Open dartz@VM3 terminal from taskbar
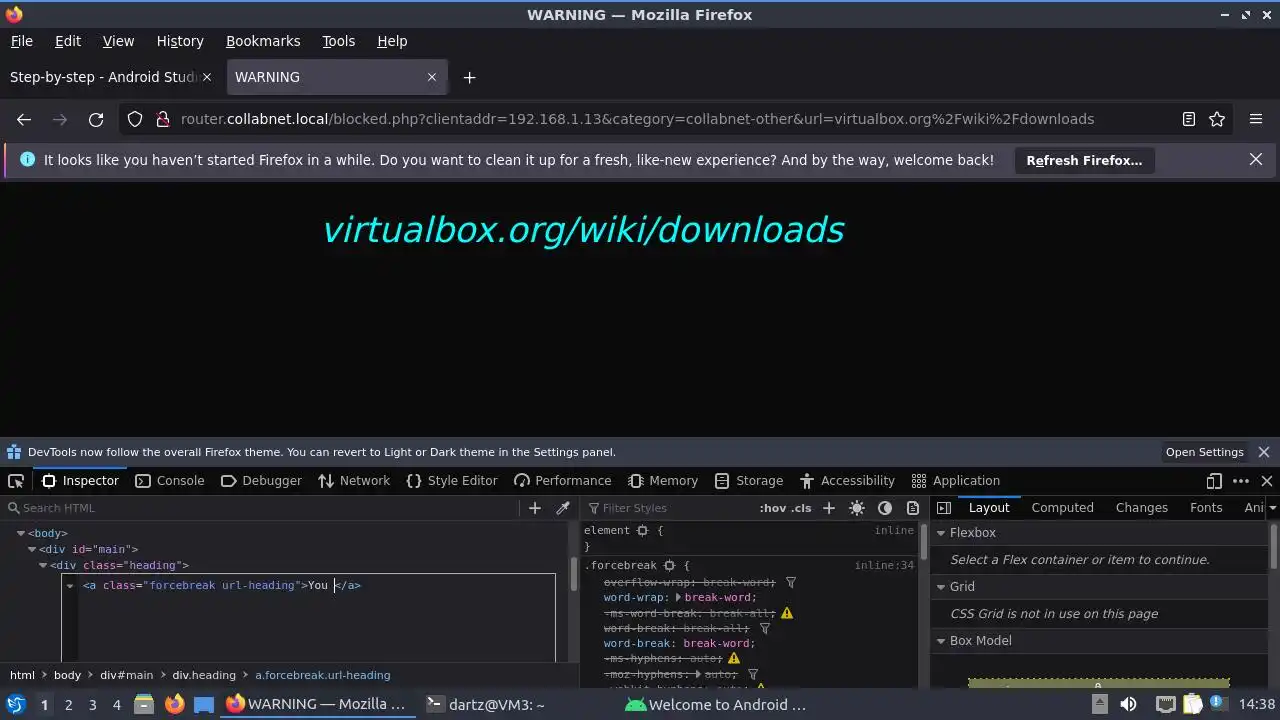1280x720 pixels. point(486,705)
